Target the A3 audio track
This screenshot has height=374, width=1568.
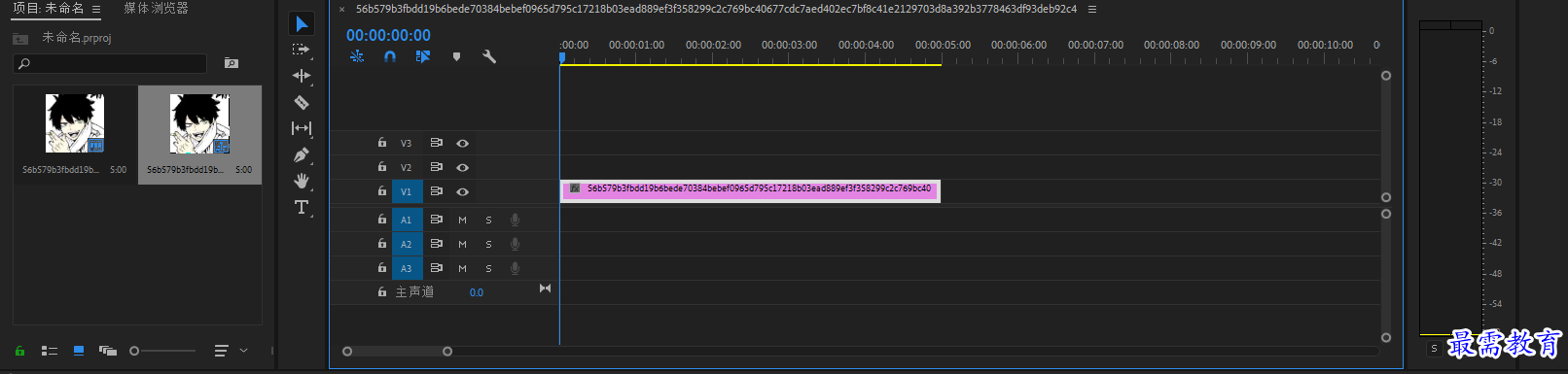coord(407,268)
